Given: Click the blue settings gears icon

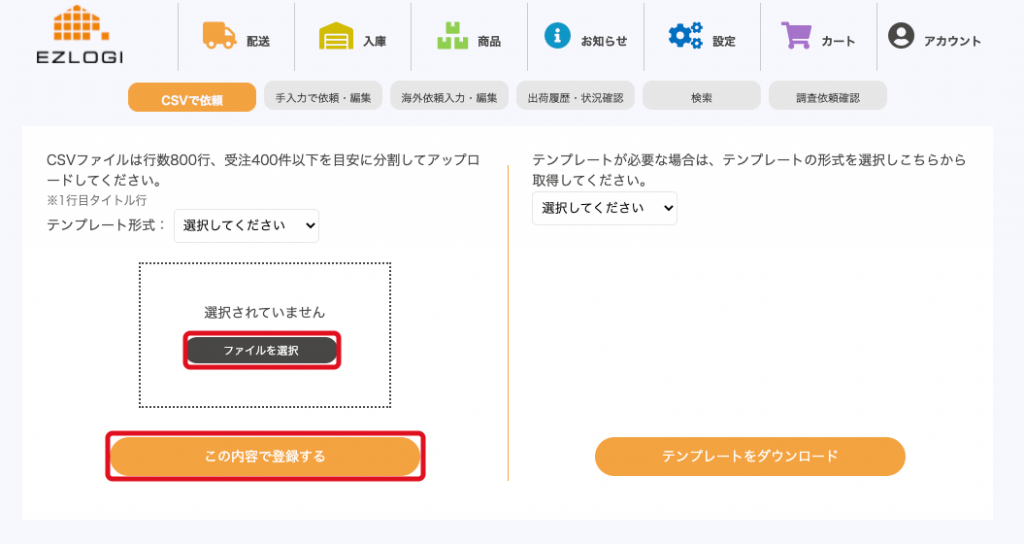Looking at the screenshot, I should 685,36.
